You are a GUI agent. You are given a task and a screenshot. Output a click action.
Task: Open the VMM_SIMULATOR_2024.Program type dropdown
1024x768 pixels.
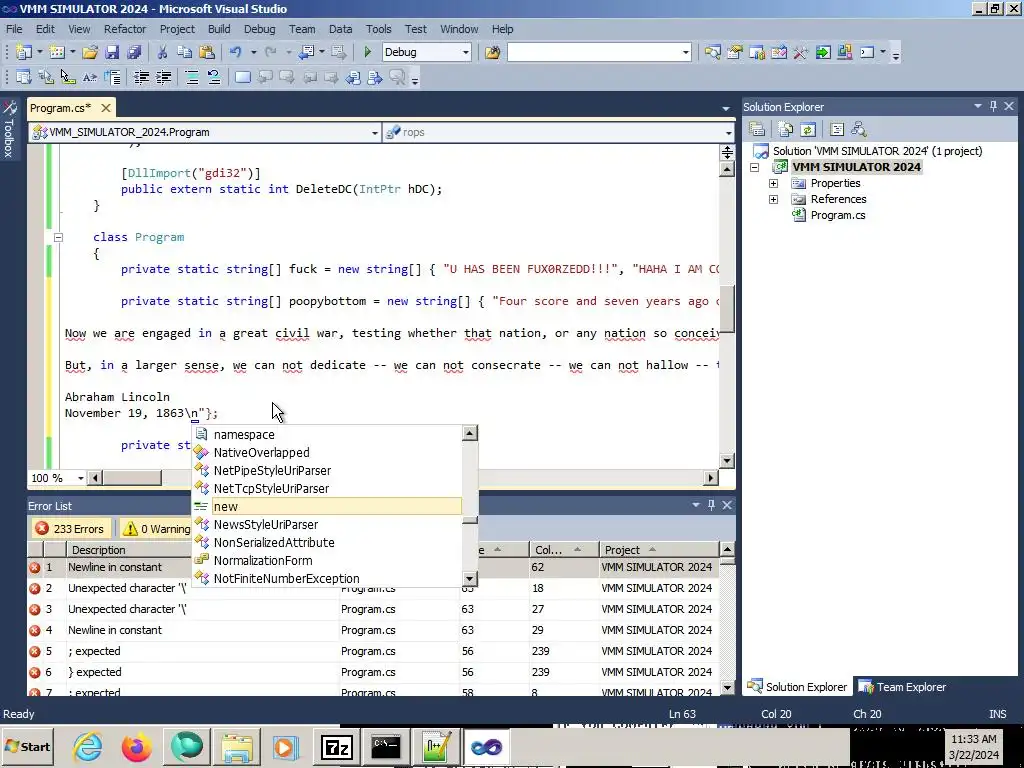[x=375, y=133]
